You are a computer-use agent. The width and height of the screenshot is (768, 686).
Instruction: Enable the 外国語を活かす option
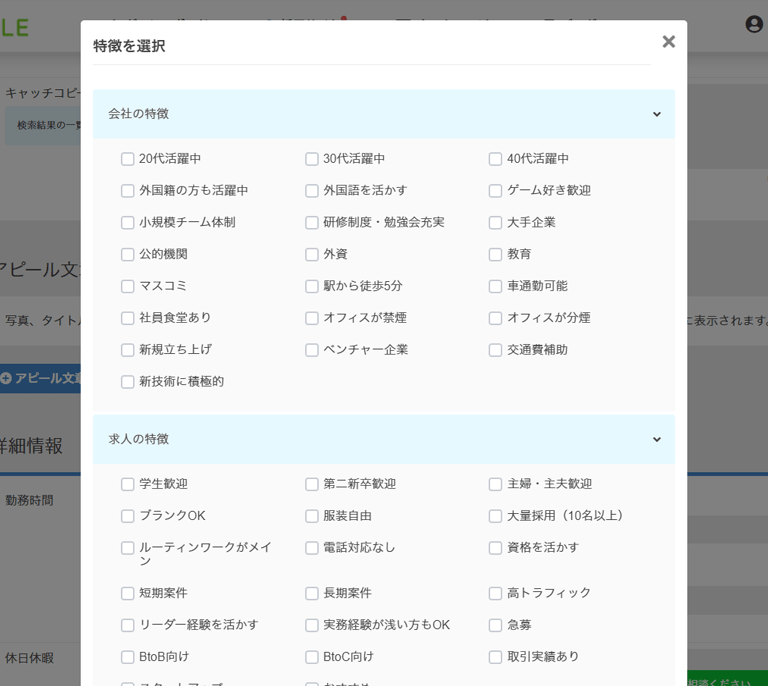click(312, 191)
